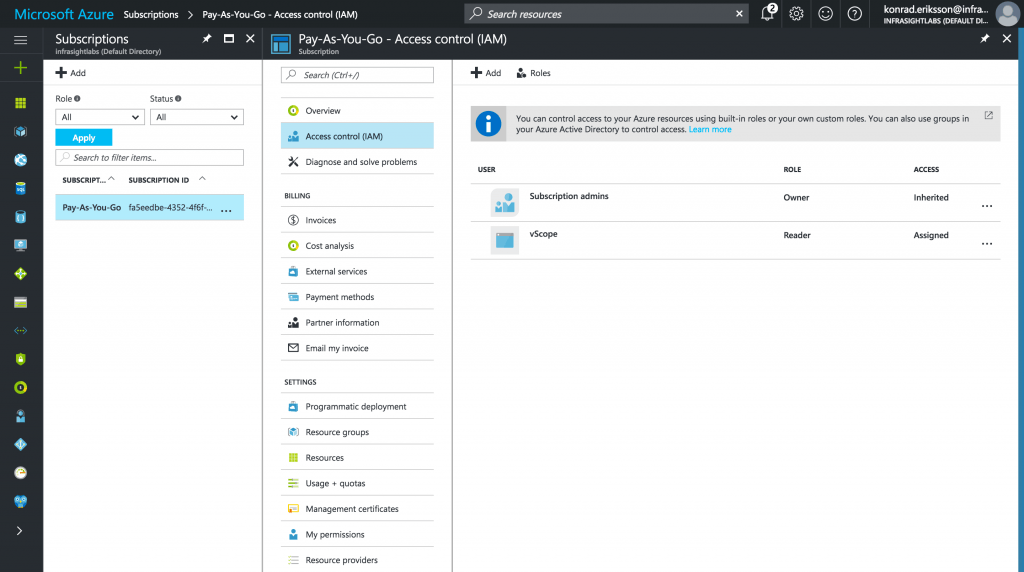
Task: Open the hamburger menu in left sidebar
Action: [20, 40]
